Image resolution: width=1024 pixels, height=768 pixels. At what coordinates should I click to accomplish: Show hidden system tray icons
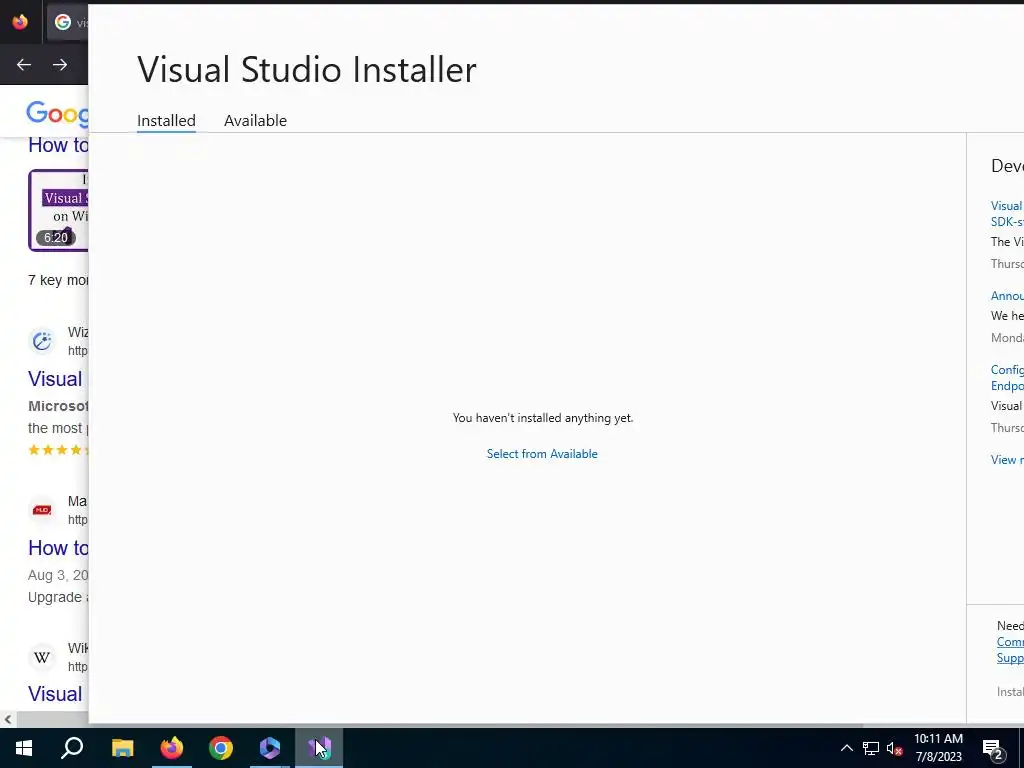tap(846, 748)
